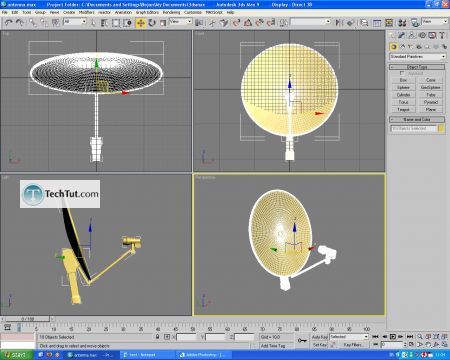The width and height of the screenshot is (450, 360).
Task: Toggle the Selection Lock padlock
Action: 157,337
